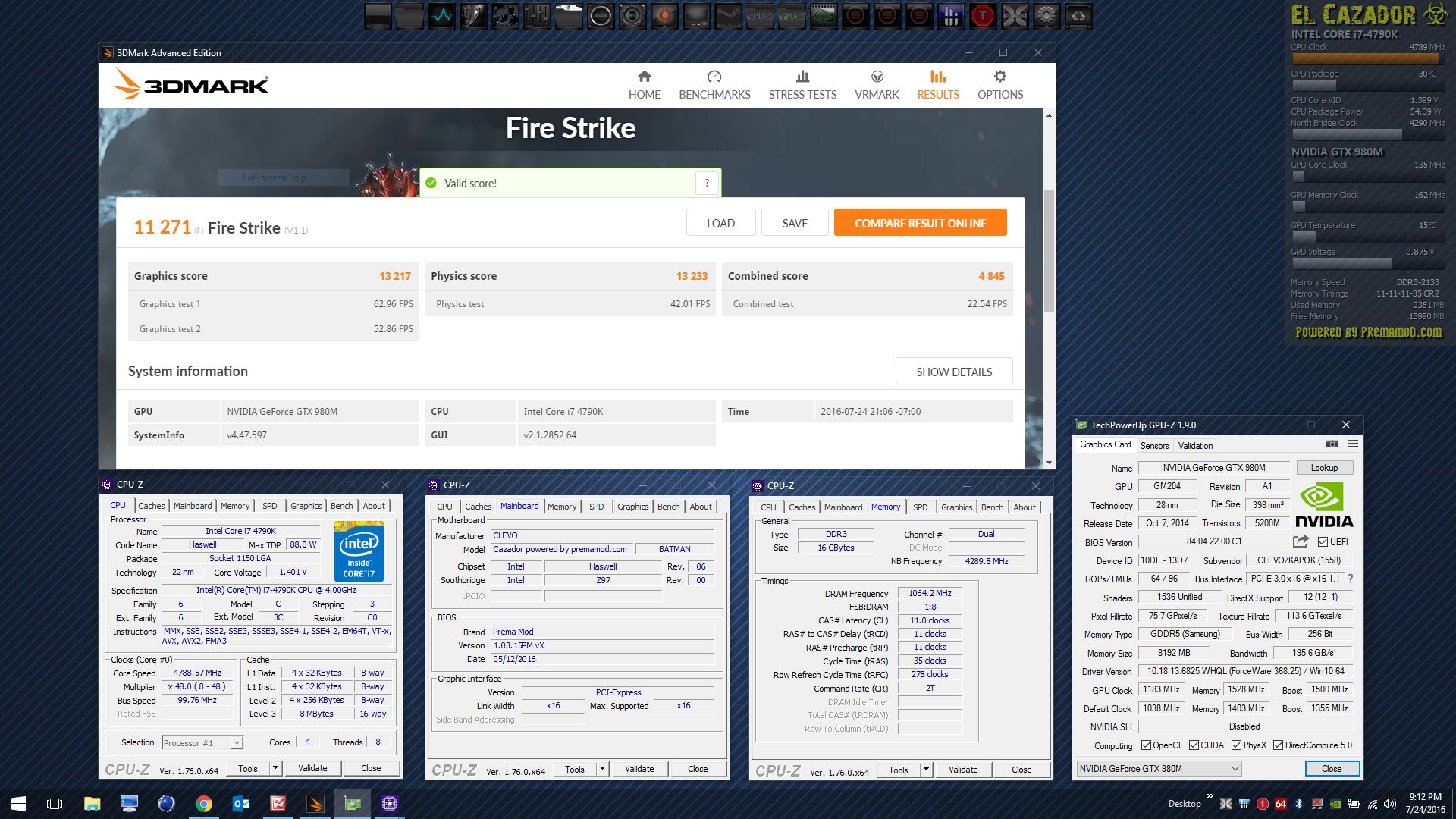The width and height of the screenshot is (1456, 819).
Task: Open 3DMark OPTIONS tab
Action: click(x=1000, y=85)
